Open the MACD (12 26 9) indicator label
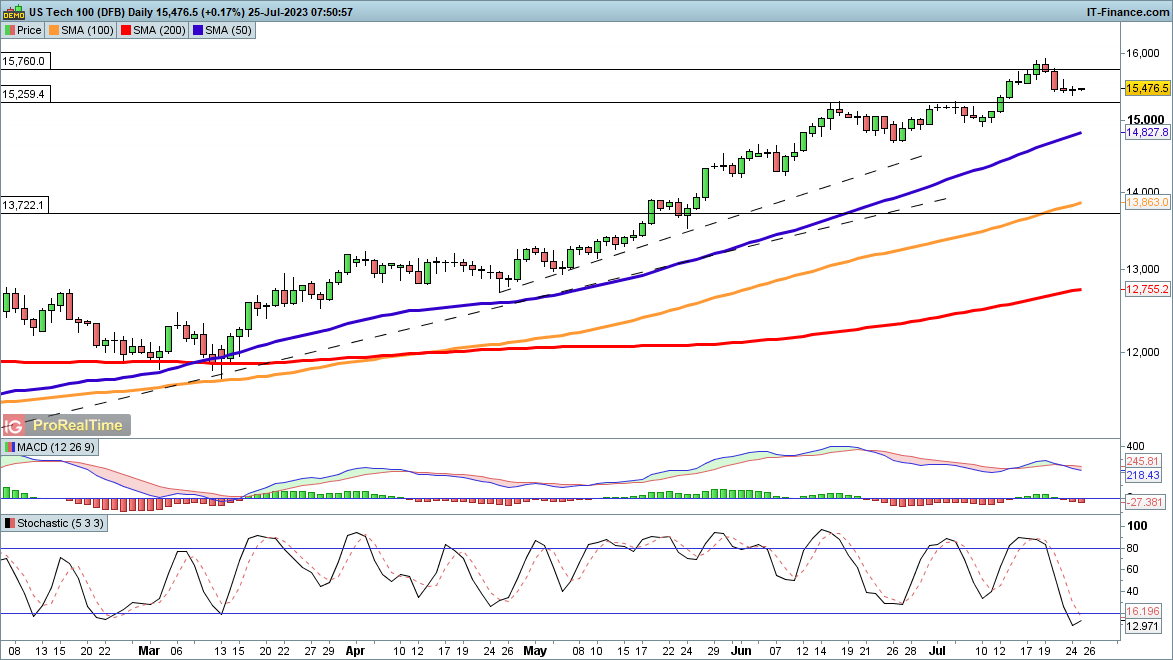Image resolution: width=1173 pixels, height=660 pixels. (50, 447)
